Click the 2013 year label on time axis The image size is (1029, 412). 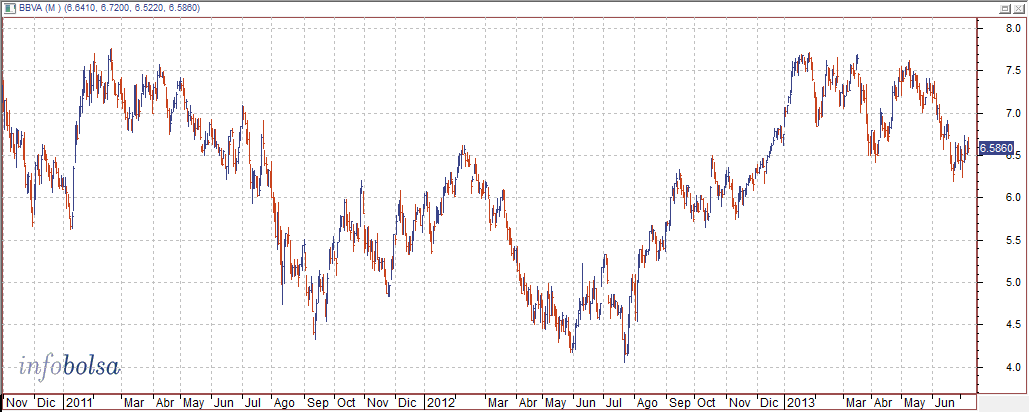pyautogui.click(x=801, y=402)
